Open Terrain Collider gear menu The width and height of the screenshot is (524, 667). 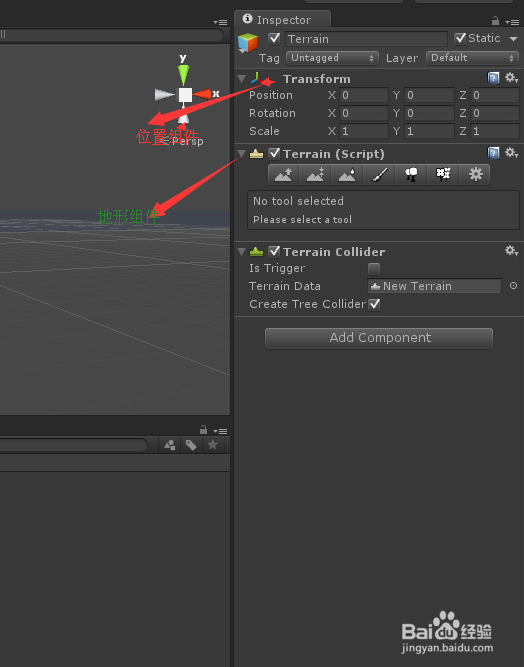(x=511, y=251)
